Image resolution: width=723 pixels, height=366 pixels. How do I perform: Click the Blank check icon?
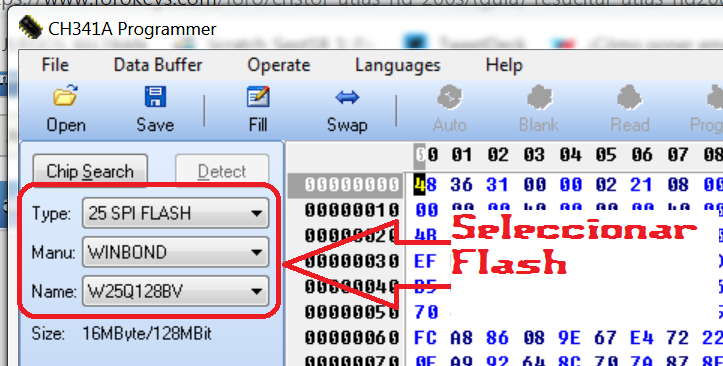539,97
